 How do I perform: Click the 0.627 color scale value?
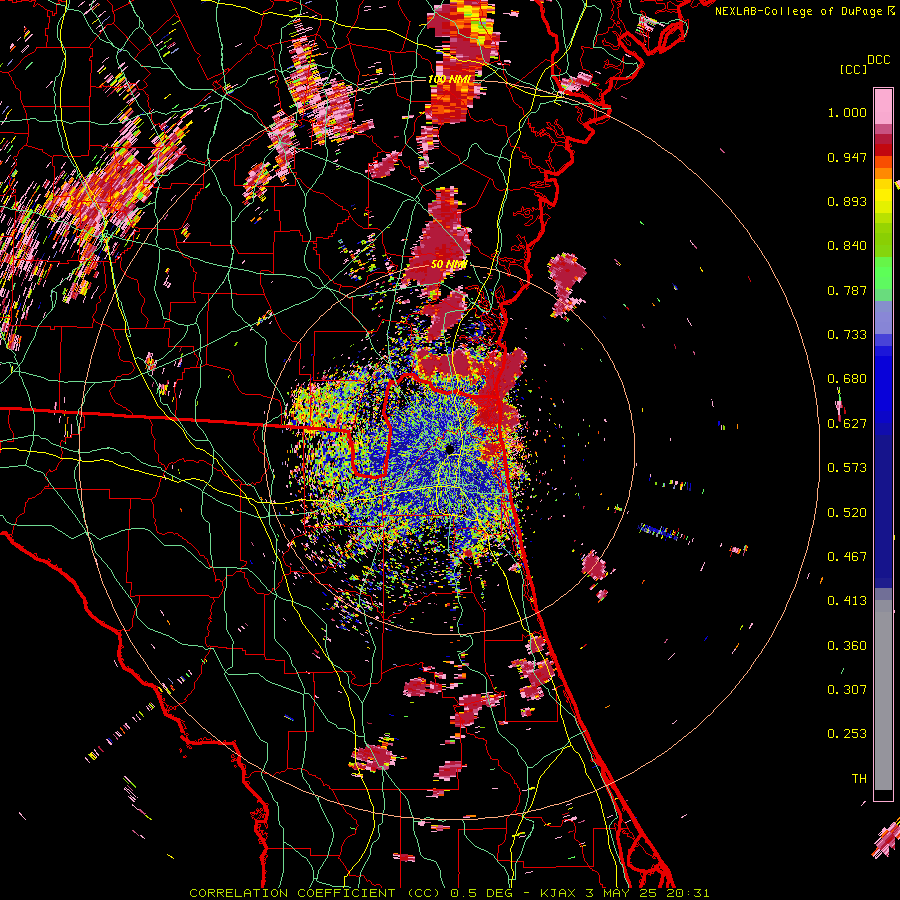pyautogui.click(x=847, y=424)
